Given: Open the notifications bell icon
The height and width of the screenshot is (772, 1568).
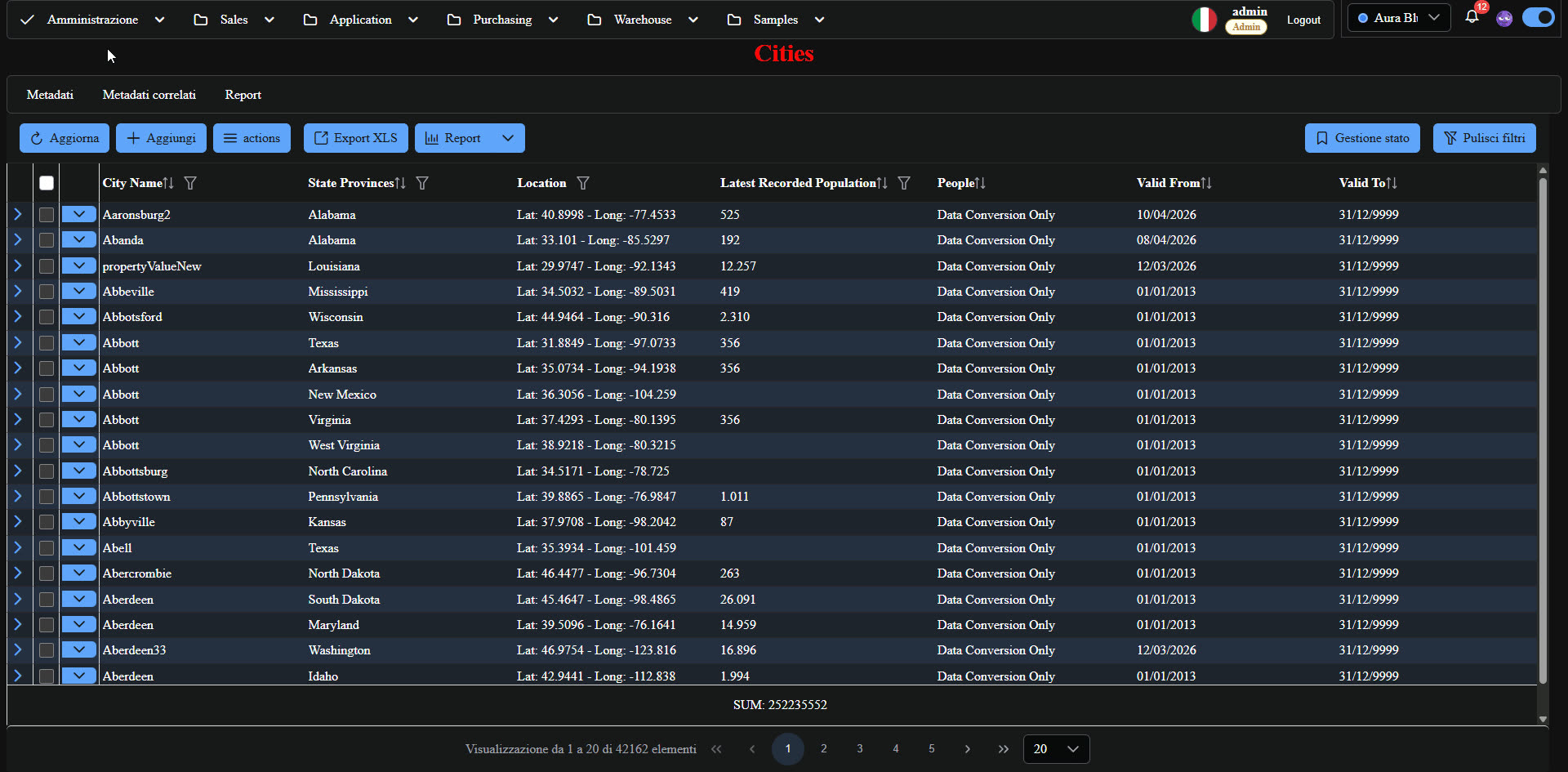Looking at the screenshot, I should pyautogui.click(x=1472, y=17).
